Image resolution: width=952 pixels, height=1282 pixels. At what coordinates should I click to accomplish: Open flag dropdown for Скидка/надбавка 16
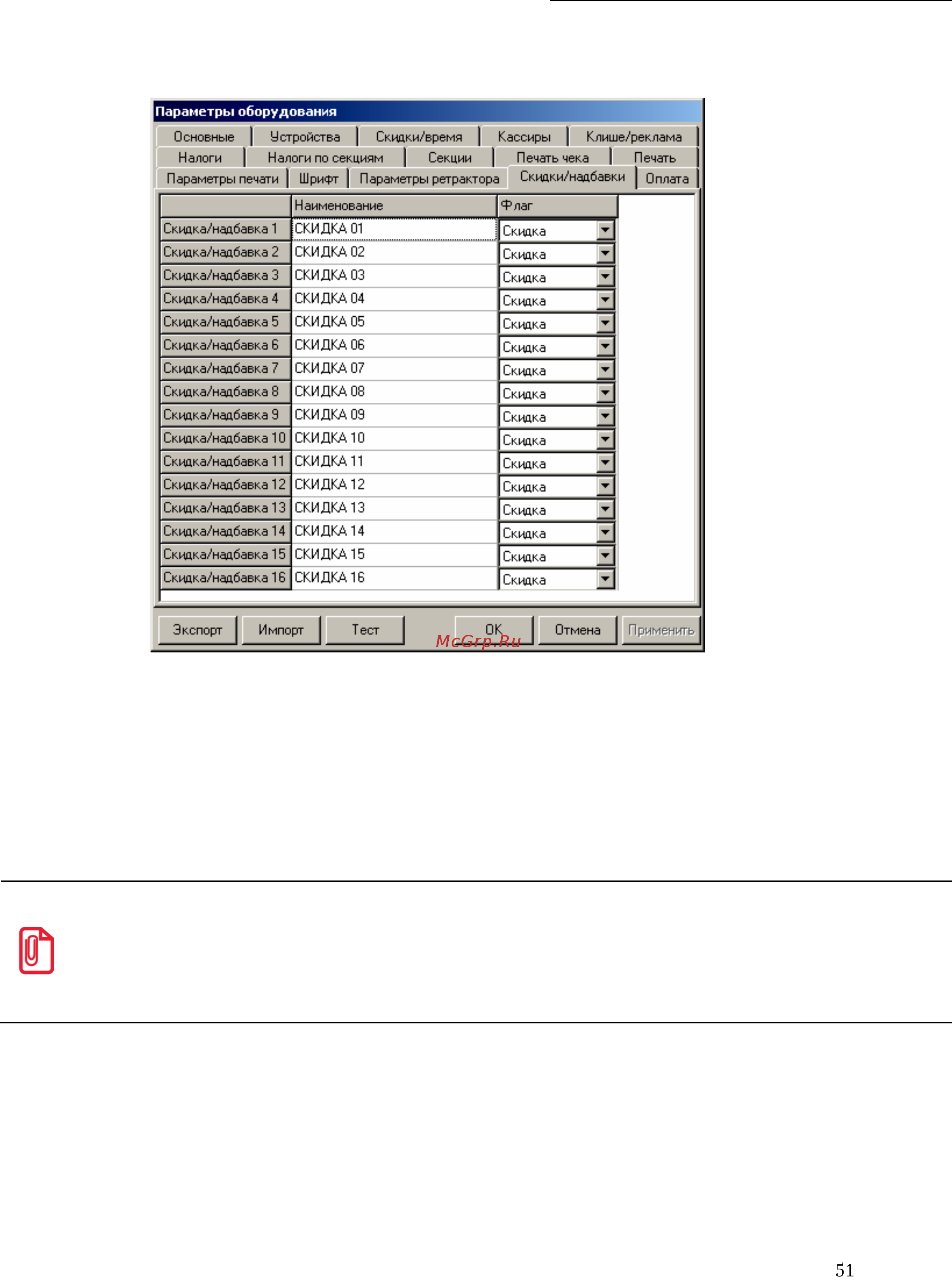tap(605, 579)
